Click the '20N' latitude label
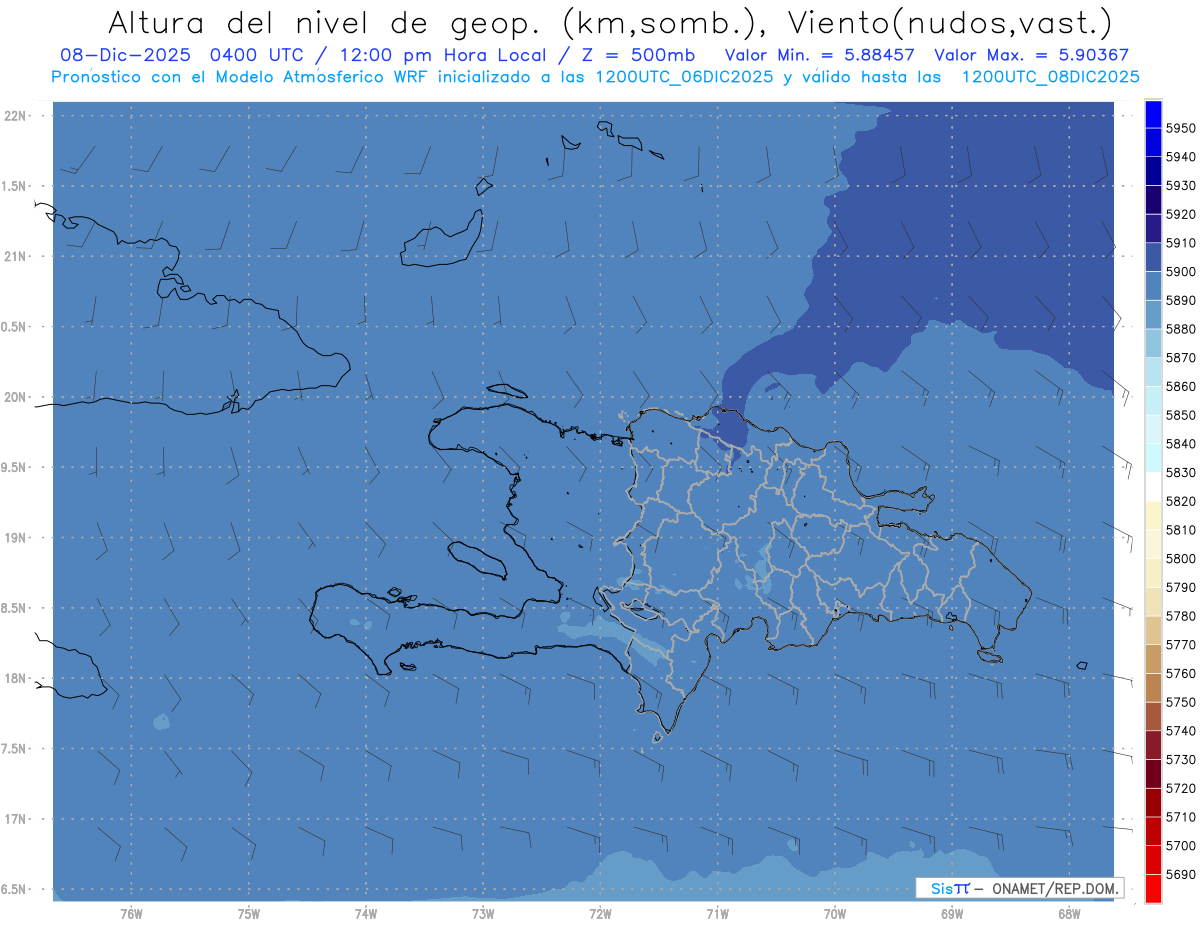1200x927 pixels. tap(14, 397)
